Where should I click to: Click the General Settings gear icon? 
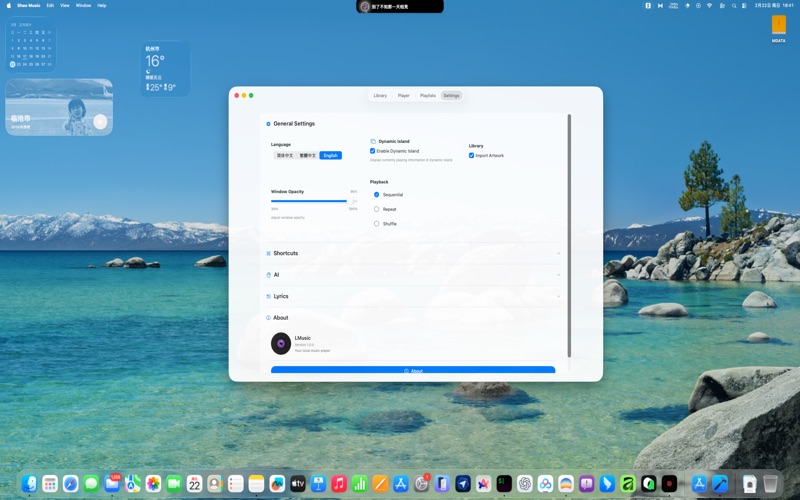pyautogui.click(x=268, y=124)
